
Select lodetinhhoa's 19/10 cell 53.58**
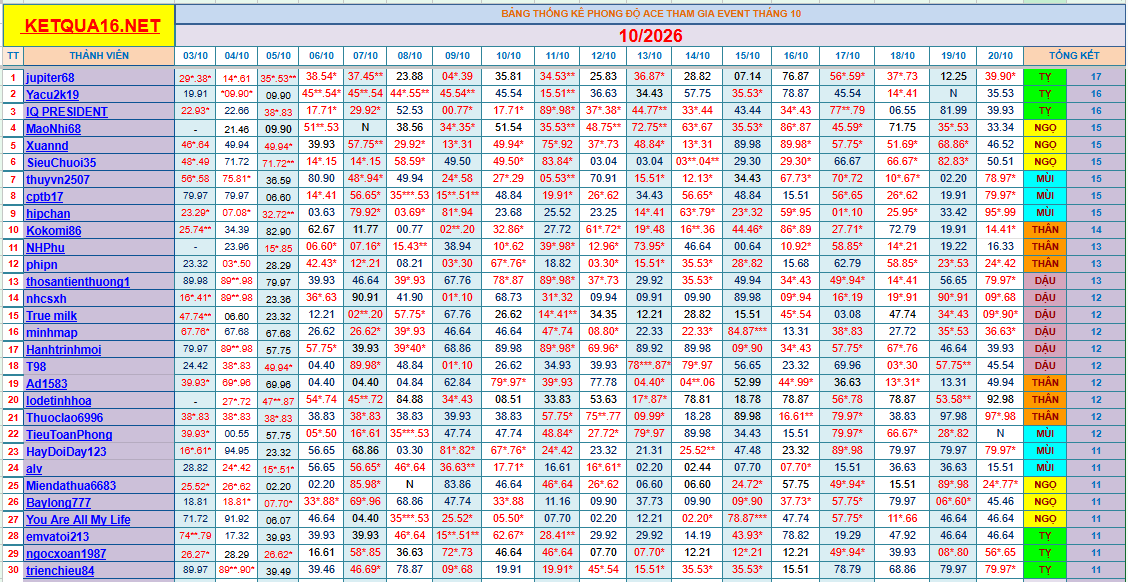pyautogui.click(x=952, y=400)
